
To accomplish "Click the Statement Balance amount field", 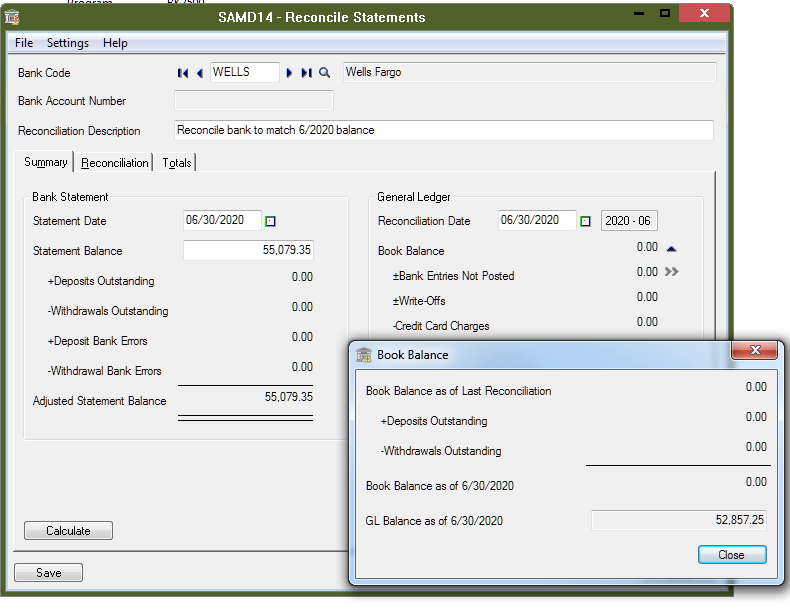I will click(248, 251).
